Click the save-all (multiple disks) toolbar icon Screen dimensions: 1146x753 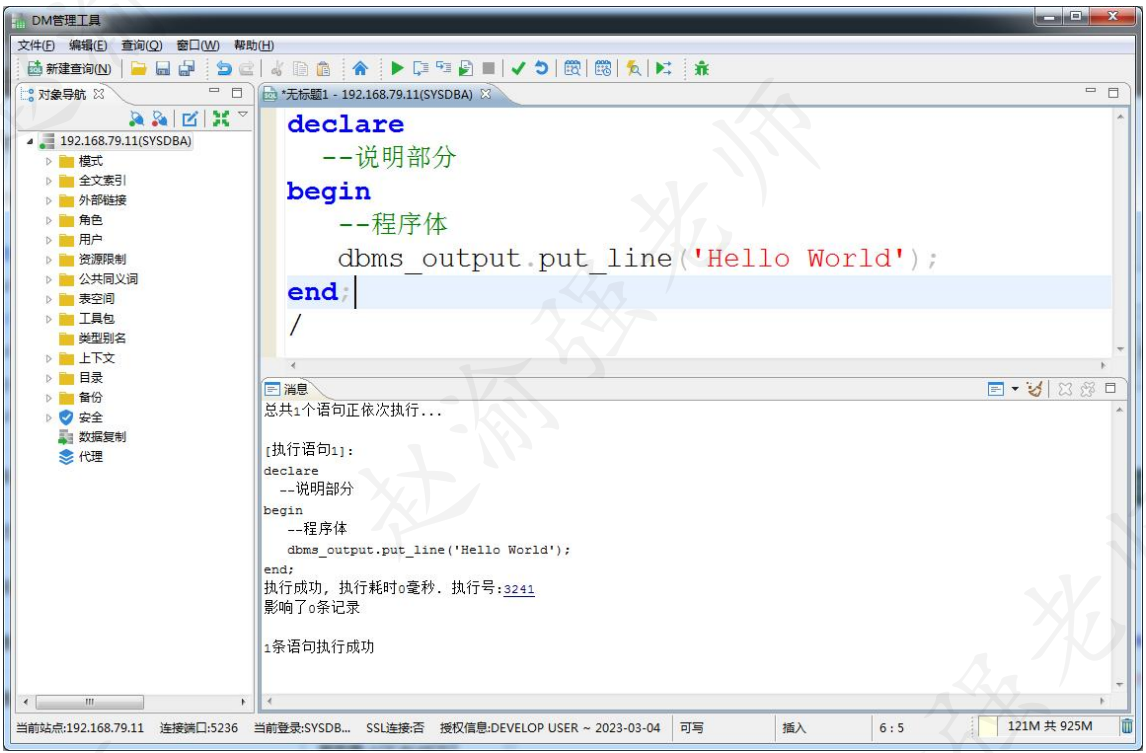click(187, 69)
